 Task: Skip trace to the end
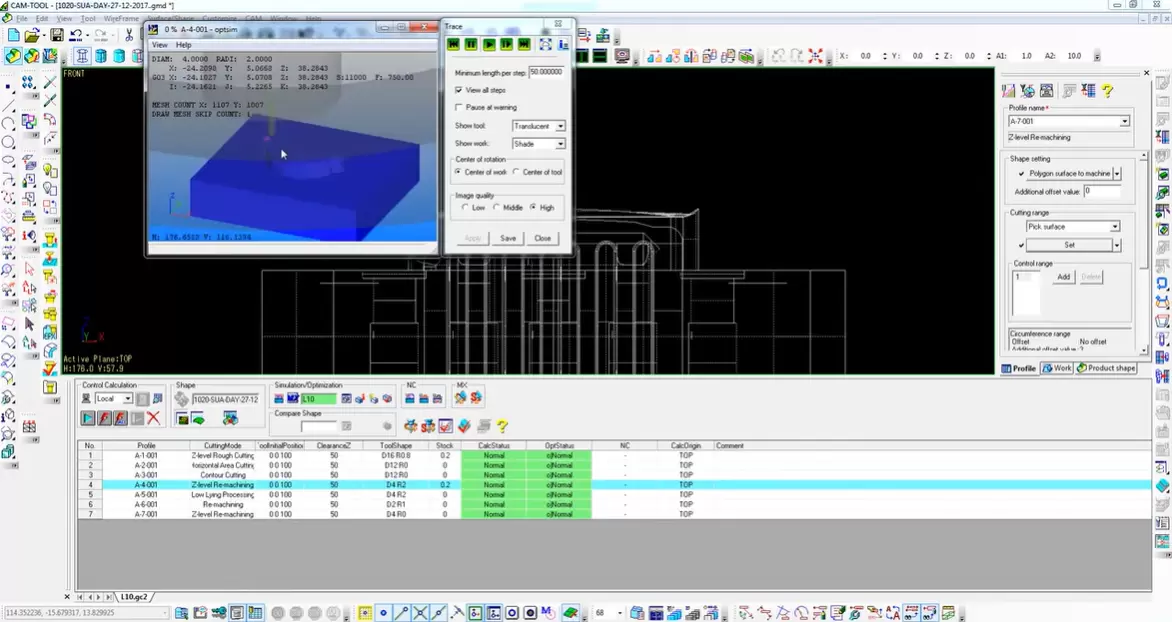[523, 44]
